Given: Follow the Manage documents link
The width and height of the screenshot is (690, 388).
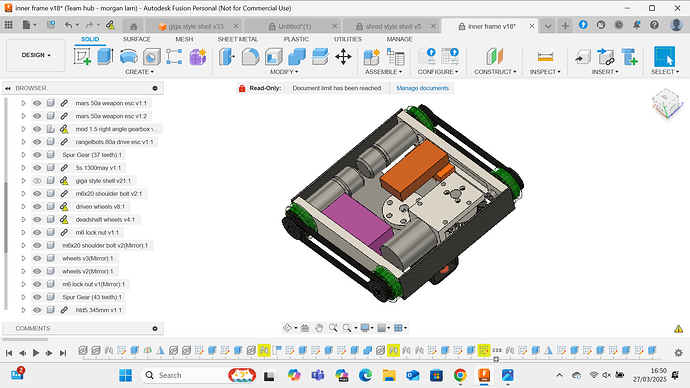Looking at the screenshot, I should point(422,88).
